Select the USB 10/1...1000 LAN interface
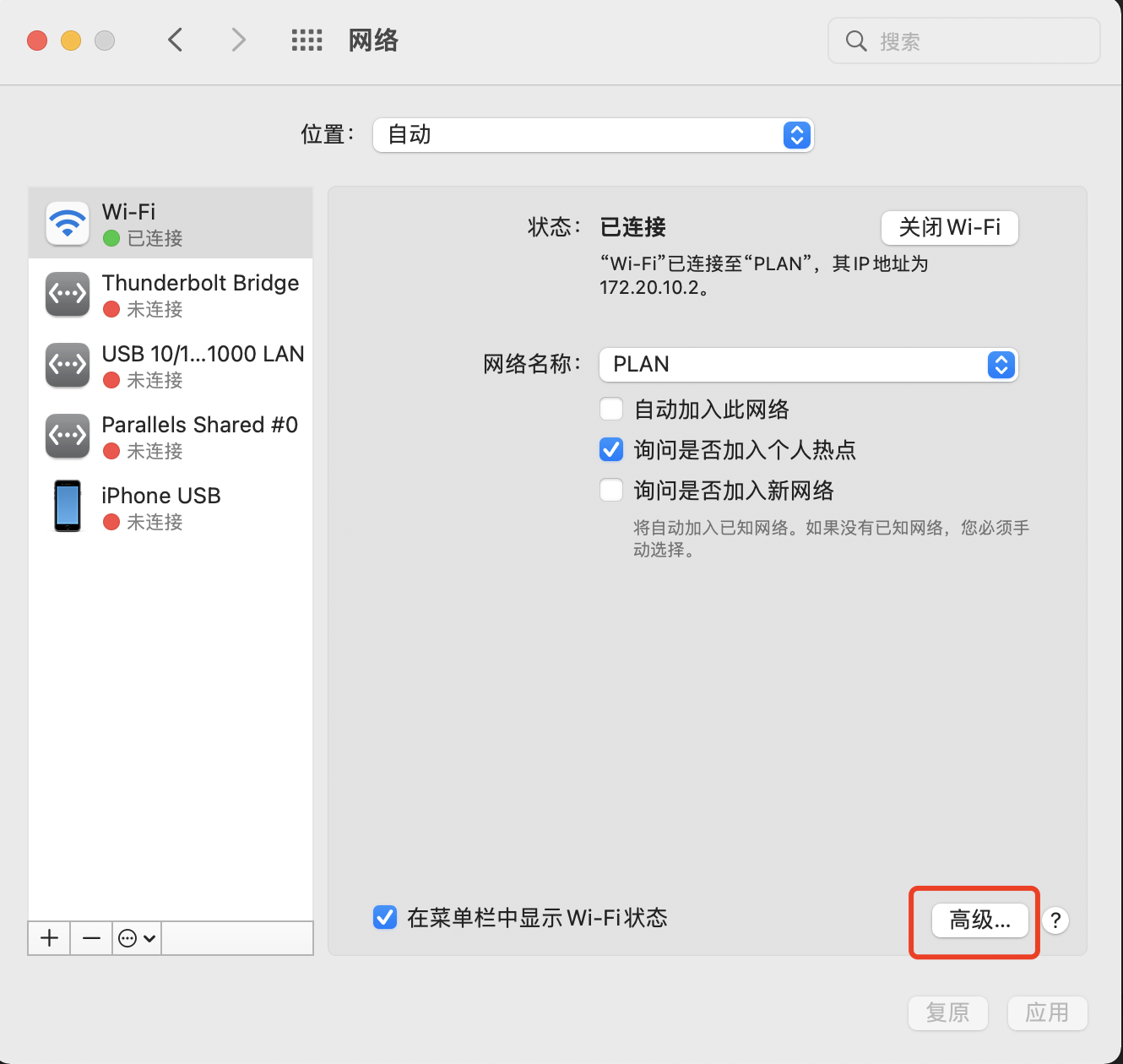This screenshot has height=1064, width=1123. [169, 365]
